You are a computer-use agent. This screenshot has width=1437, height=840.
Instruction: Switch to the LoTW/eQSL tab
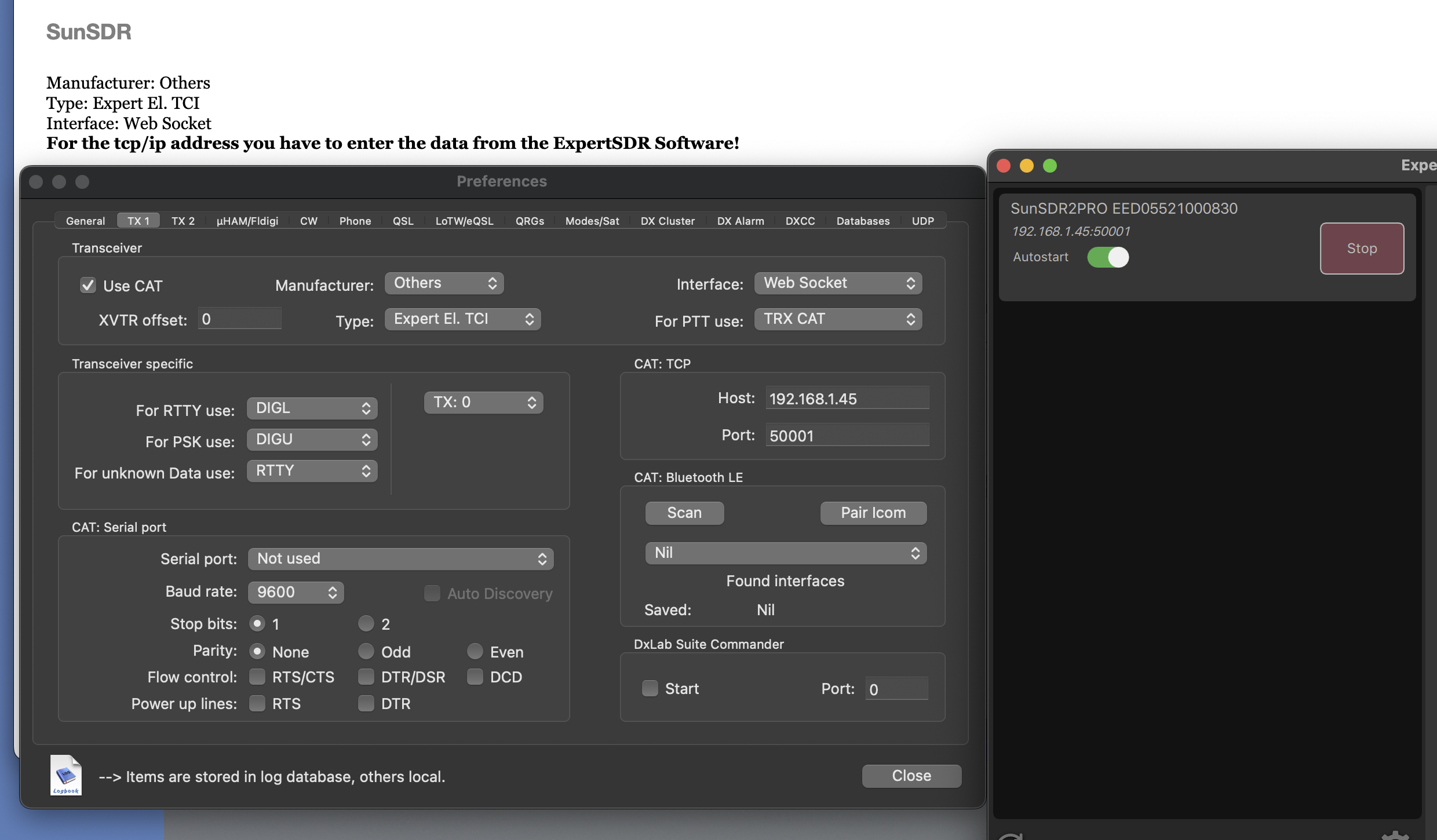(x=465, y=221)
